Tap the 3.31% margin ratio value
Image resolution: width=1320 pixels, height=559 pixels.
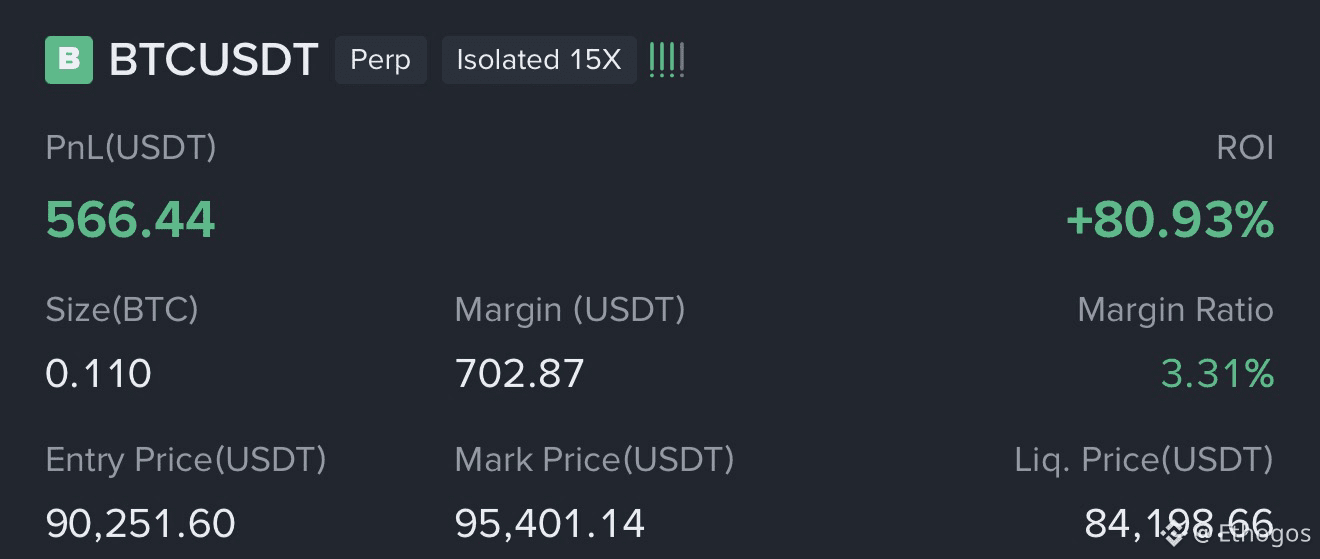[x=1218, y=374]
